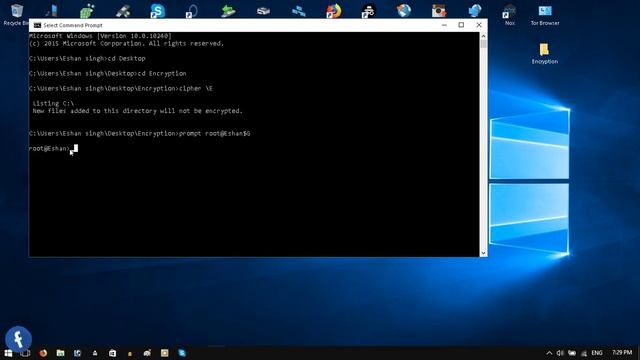Close the Command Prompt window
This screenshot has width=640, height=360.
pyautogui.click(x=479, y=25)
